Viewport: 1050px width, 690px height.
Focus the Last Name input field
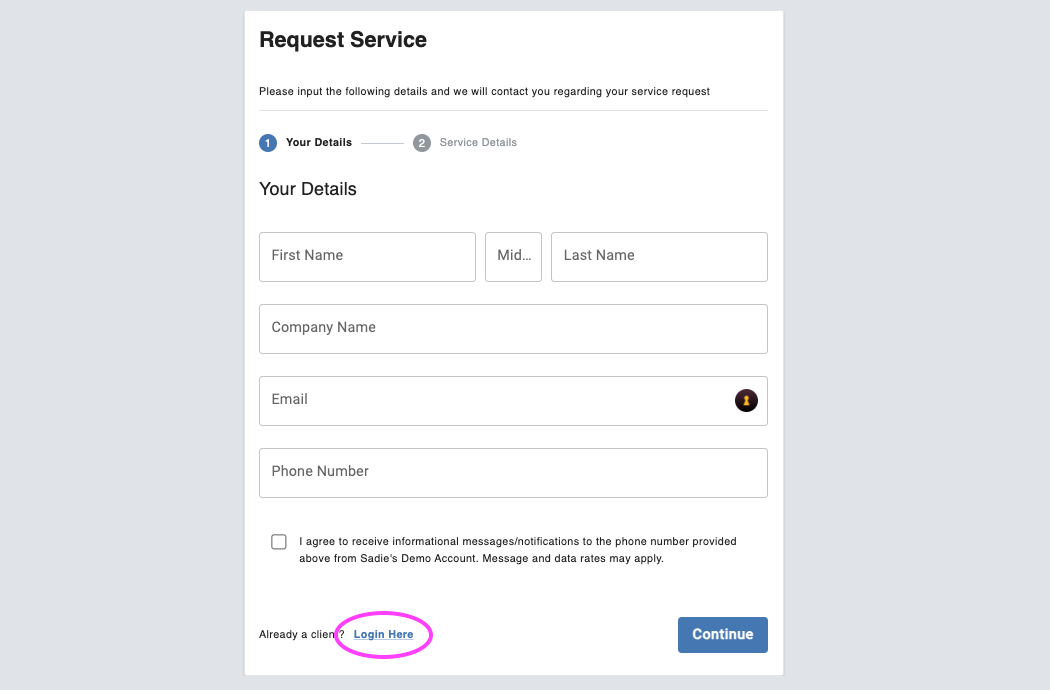click(x=659, y=257)
